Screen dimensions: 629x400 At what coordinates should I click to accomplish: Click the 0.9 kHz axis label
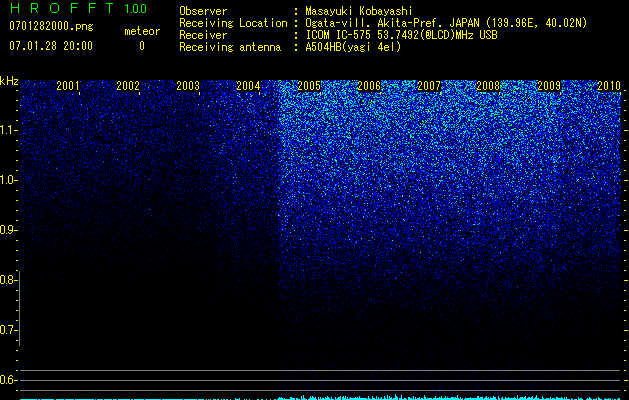pyautogui.click(x=9, y=230)
